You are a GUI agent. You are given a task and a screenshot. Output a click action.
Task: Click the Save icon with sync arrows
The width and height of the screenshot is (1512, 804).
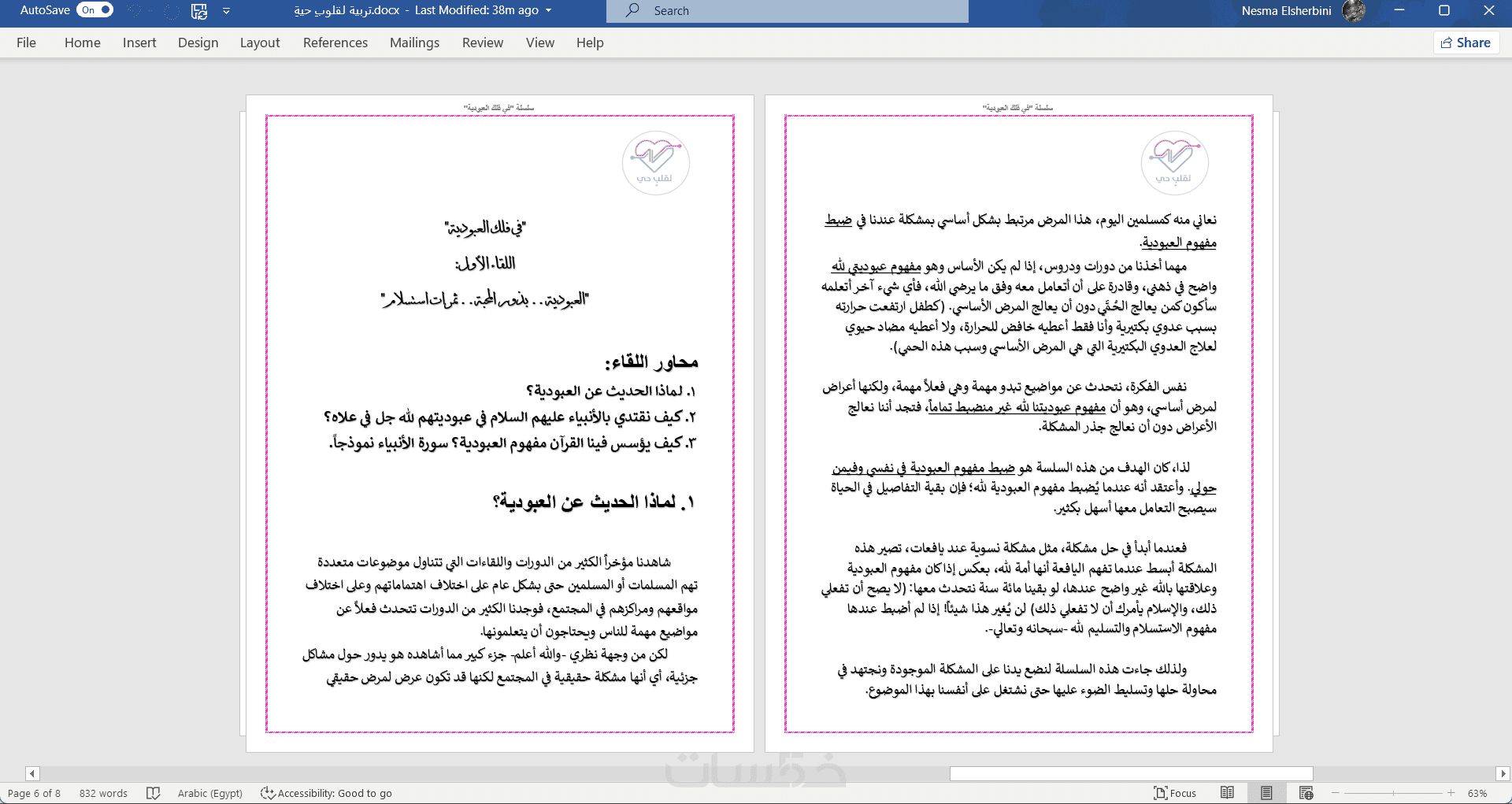199,11
